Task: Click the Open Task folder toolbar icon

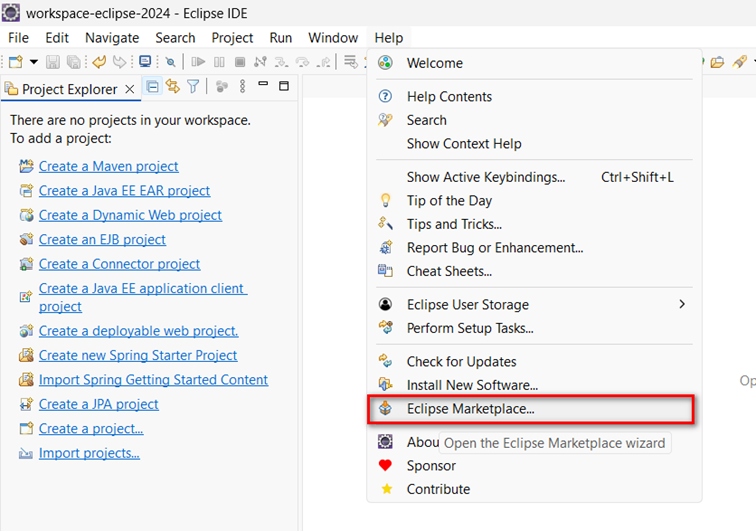Action: (717, 62)
